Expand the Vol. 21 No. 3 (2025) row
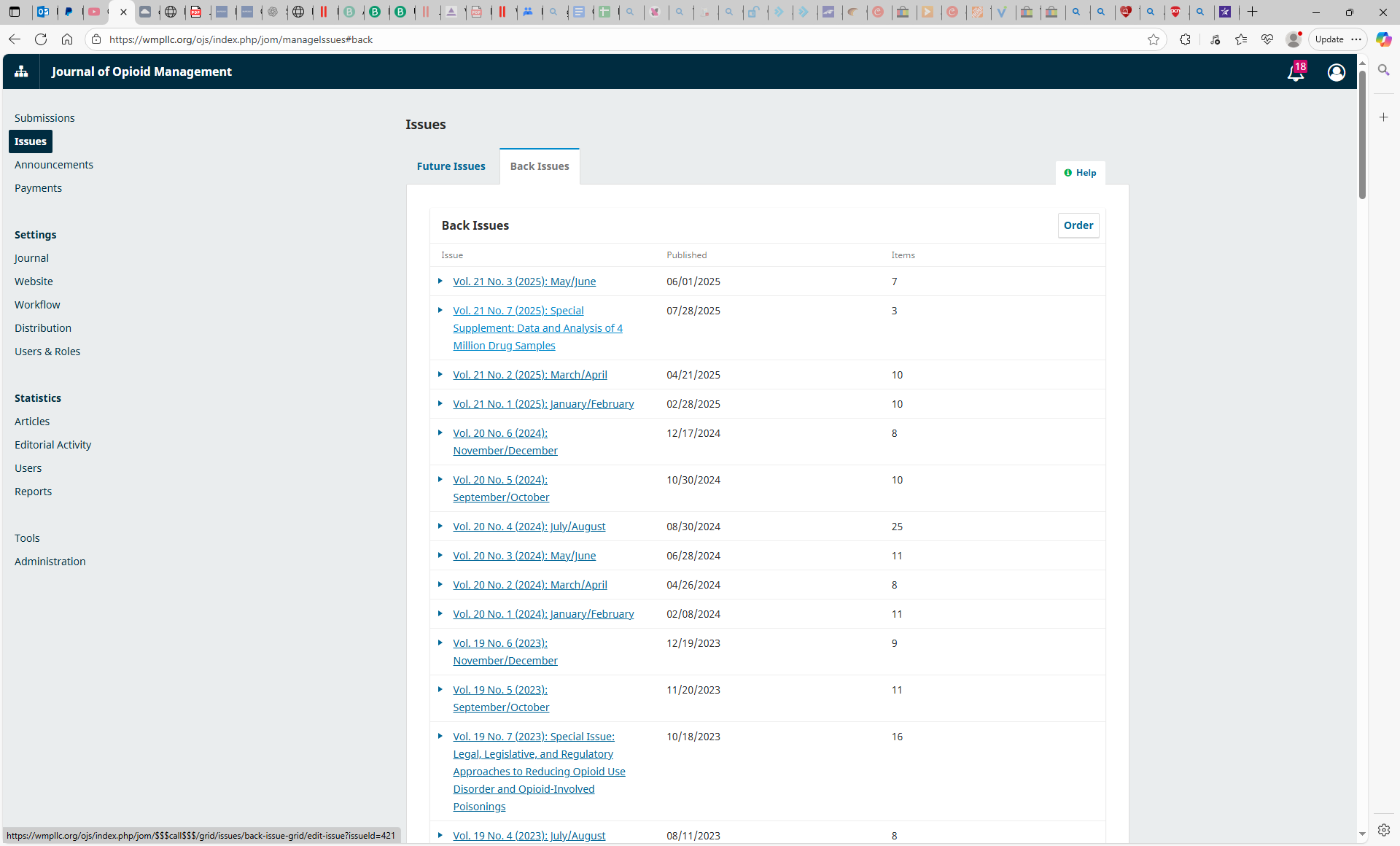The height and width of the screenshot is (846, 1400). click(x=440, y=281)
